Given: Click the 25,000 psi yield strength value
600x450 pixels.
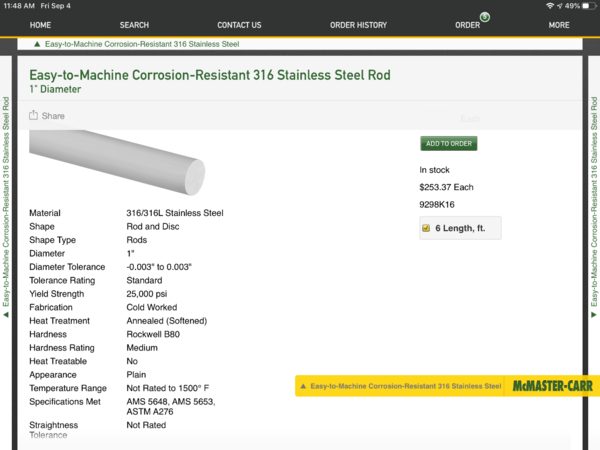Looking at the screenshot, I should pos(147,294).
